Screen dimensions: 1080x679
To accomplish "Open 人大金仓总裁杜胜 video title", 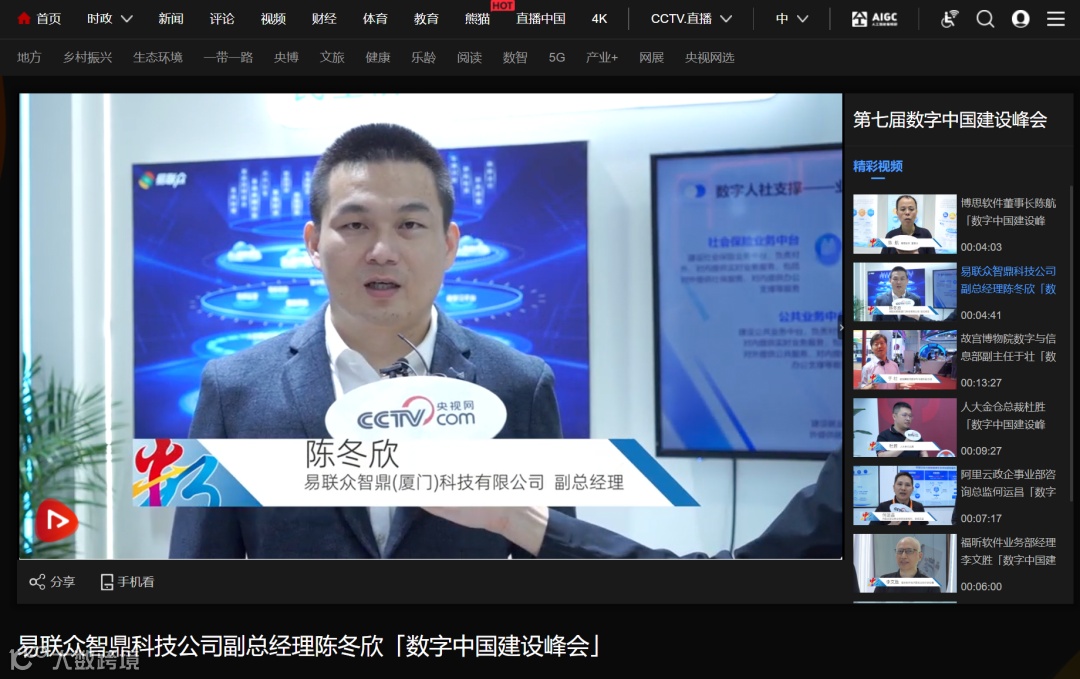I will [1003, 416].
